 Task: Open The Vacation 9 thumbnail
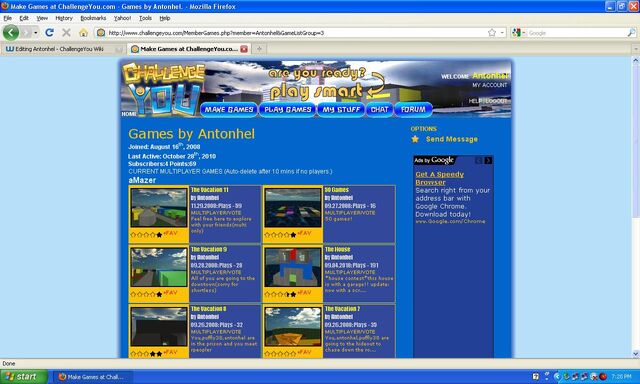(159, 267)
